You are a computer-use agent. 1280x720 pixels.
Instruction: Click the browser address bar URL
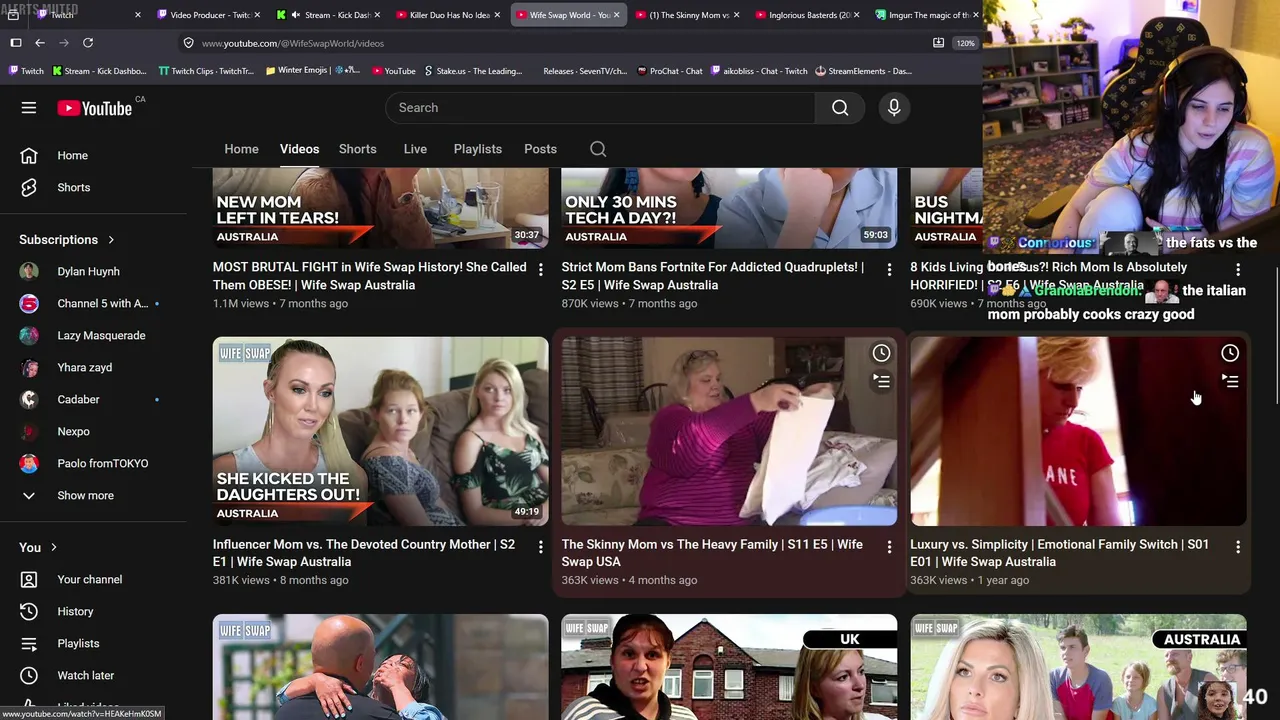point(292,43)
